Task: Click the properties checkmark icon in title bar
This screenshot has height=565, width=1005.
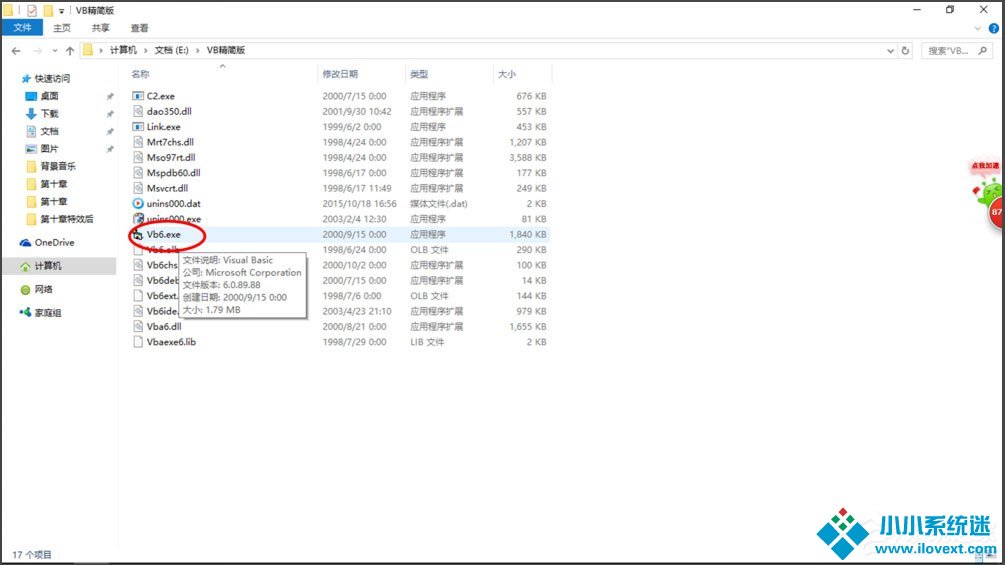Action: point(31,10)
